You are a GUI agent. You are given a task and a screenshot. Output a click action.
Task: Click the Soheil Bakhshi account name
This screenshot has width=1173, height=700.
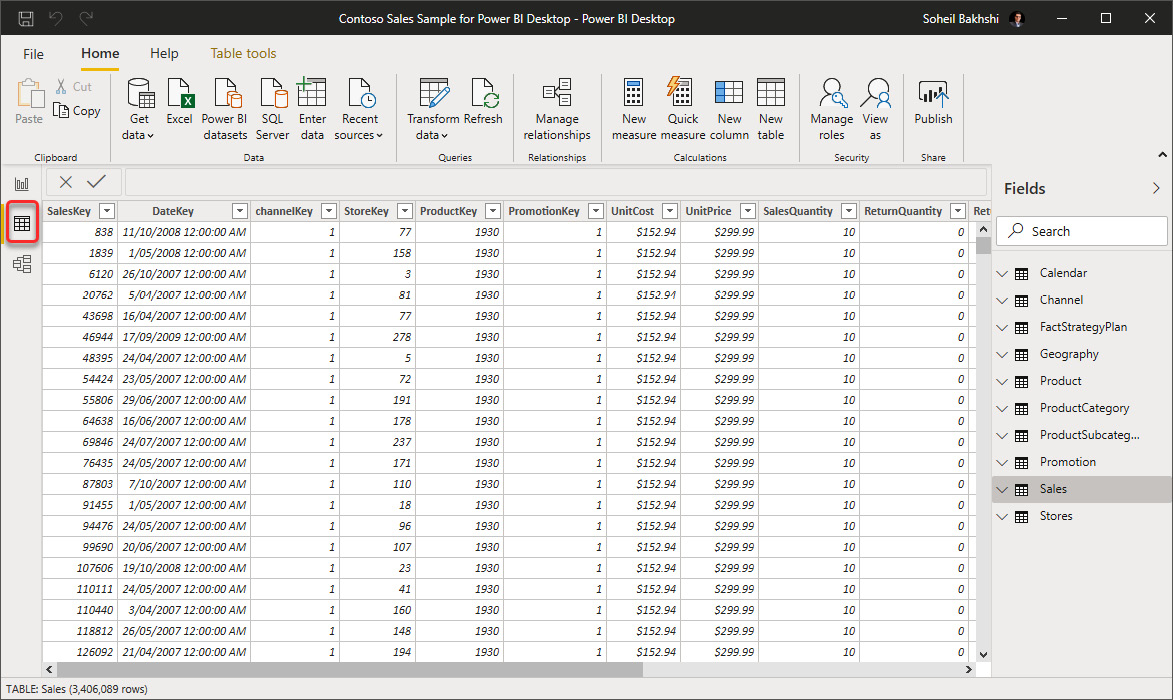point(960,19)
